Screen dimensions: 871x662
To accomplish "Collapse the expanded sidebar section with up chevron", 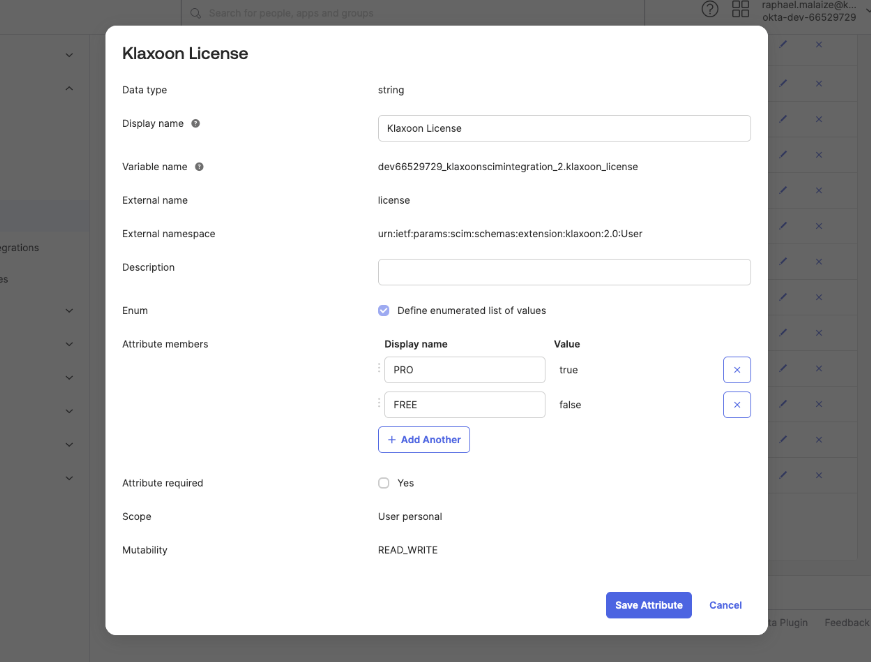I will coord(69,89).
